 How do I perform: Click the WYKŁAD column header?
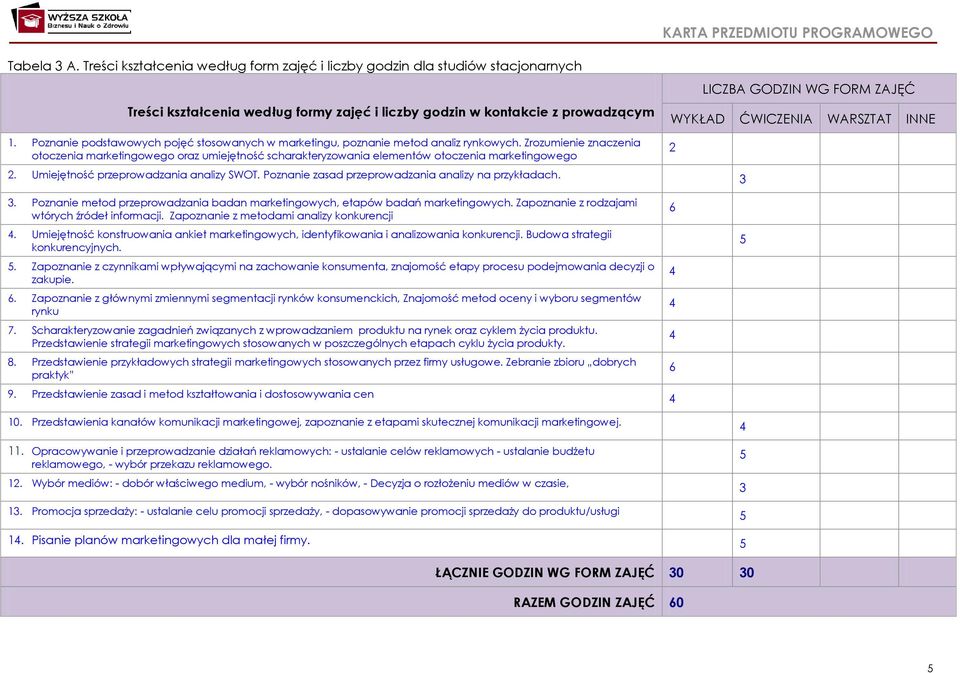697,119
